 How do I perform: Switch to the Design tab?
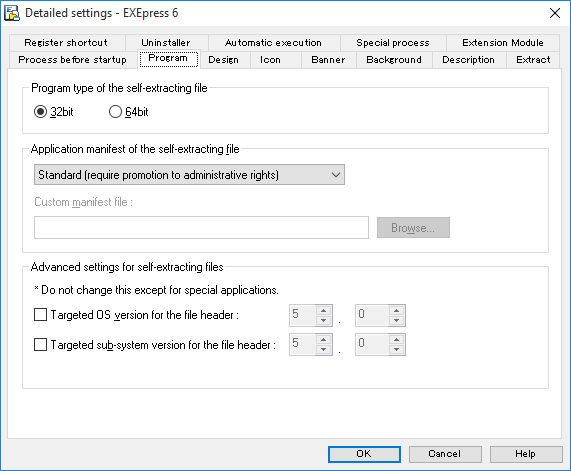[224, 60]
